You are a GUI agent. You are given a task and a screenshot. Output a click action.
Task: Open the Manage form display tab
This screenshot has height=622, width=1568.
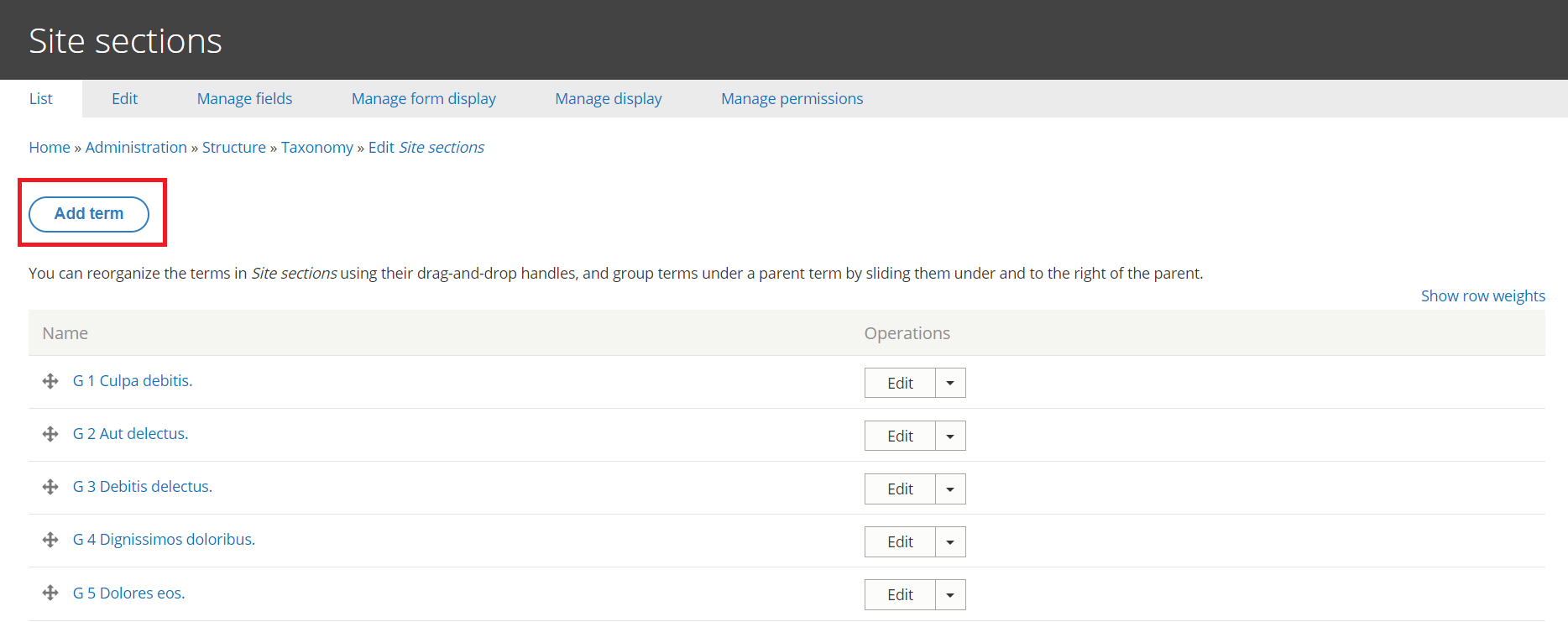(x=423, y=98)
